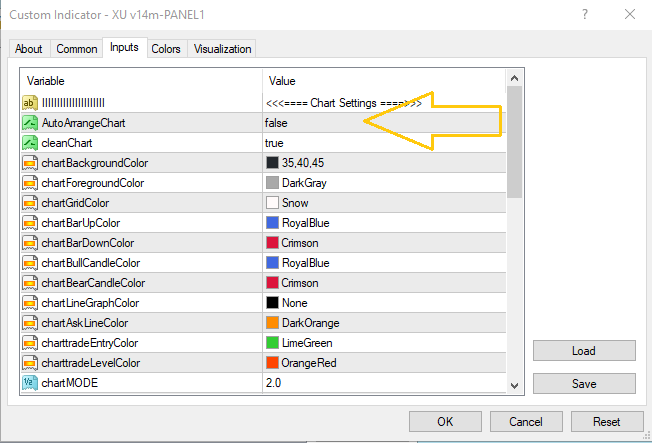Image resolution: width=652 pixels, height=443 pixels.
Task: Click the chartMODE numeric variable icon
Action: (x=30, y=383)
